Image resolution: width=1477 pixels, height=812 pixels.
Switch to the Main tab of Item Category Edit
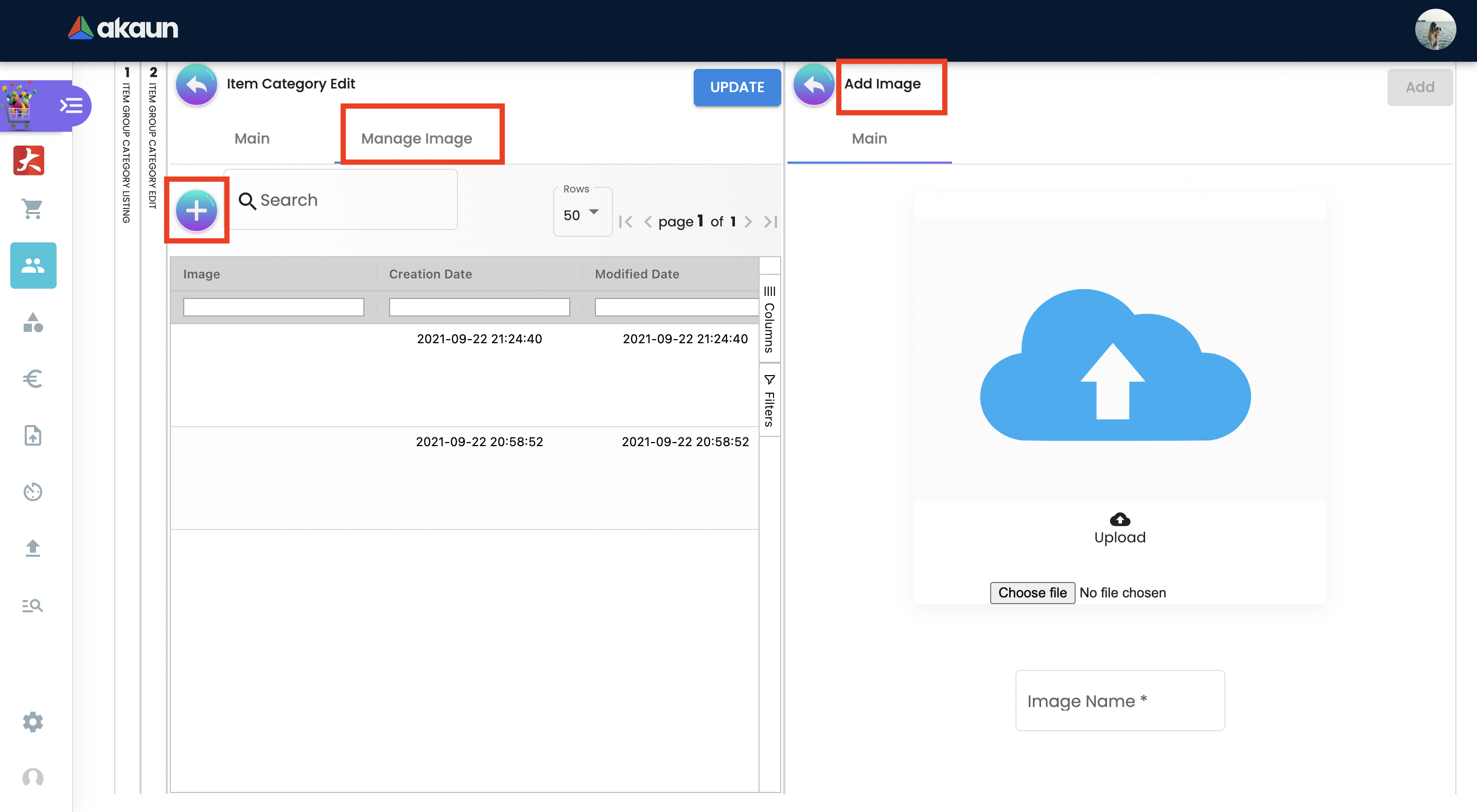(x=252, y=138)
